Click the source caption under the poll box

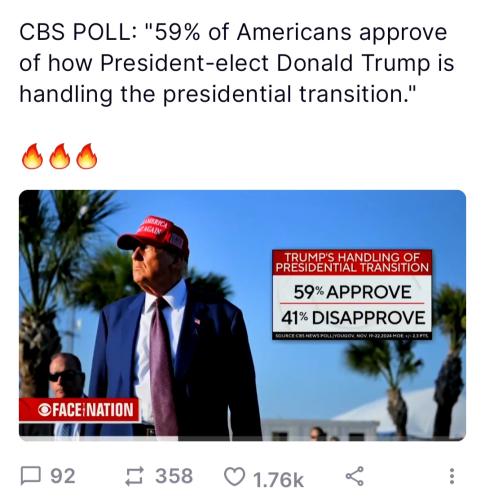pyautogui.click(x=352, y=336)
